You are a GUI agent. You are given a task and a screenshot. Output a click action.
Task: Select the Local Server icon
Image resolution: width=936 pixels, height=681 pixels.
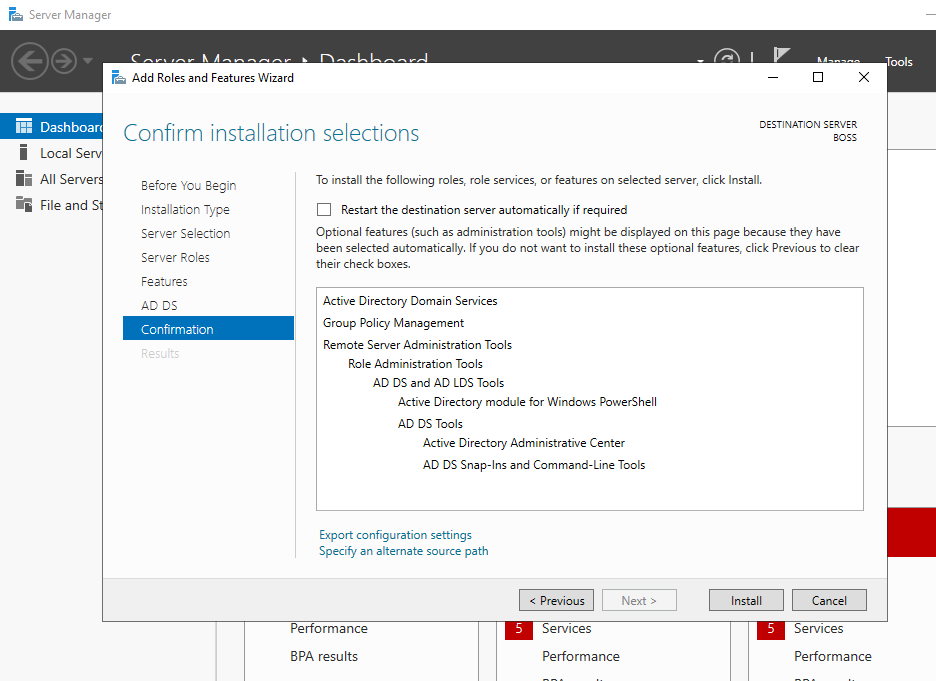(24, 153)
